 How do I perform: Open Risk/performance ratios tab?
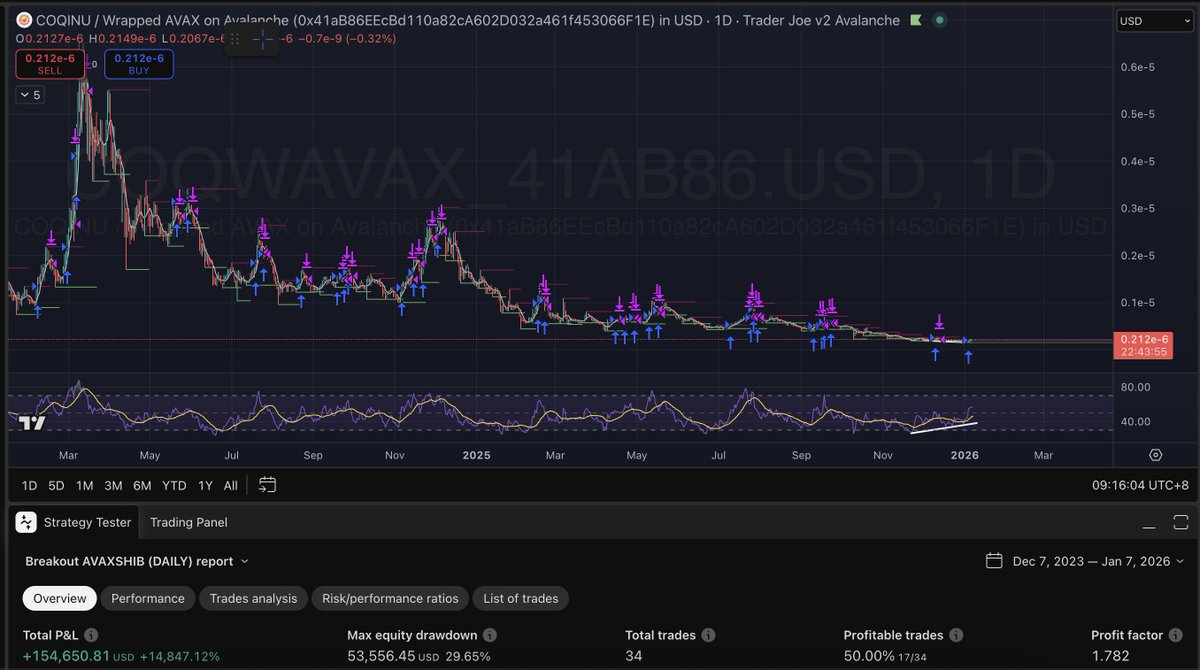[390, 598]
